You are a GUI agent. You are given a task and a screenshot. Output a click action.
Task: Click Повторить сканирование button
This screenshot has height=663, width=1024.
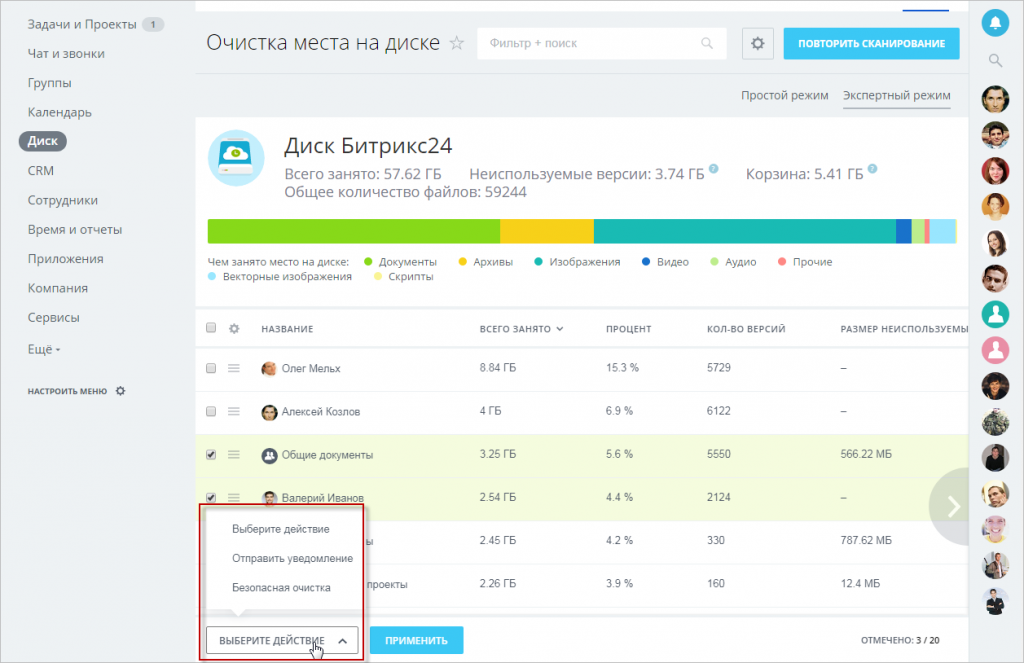pyautogui.click(x=871, y=44)
